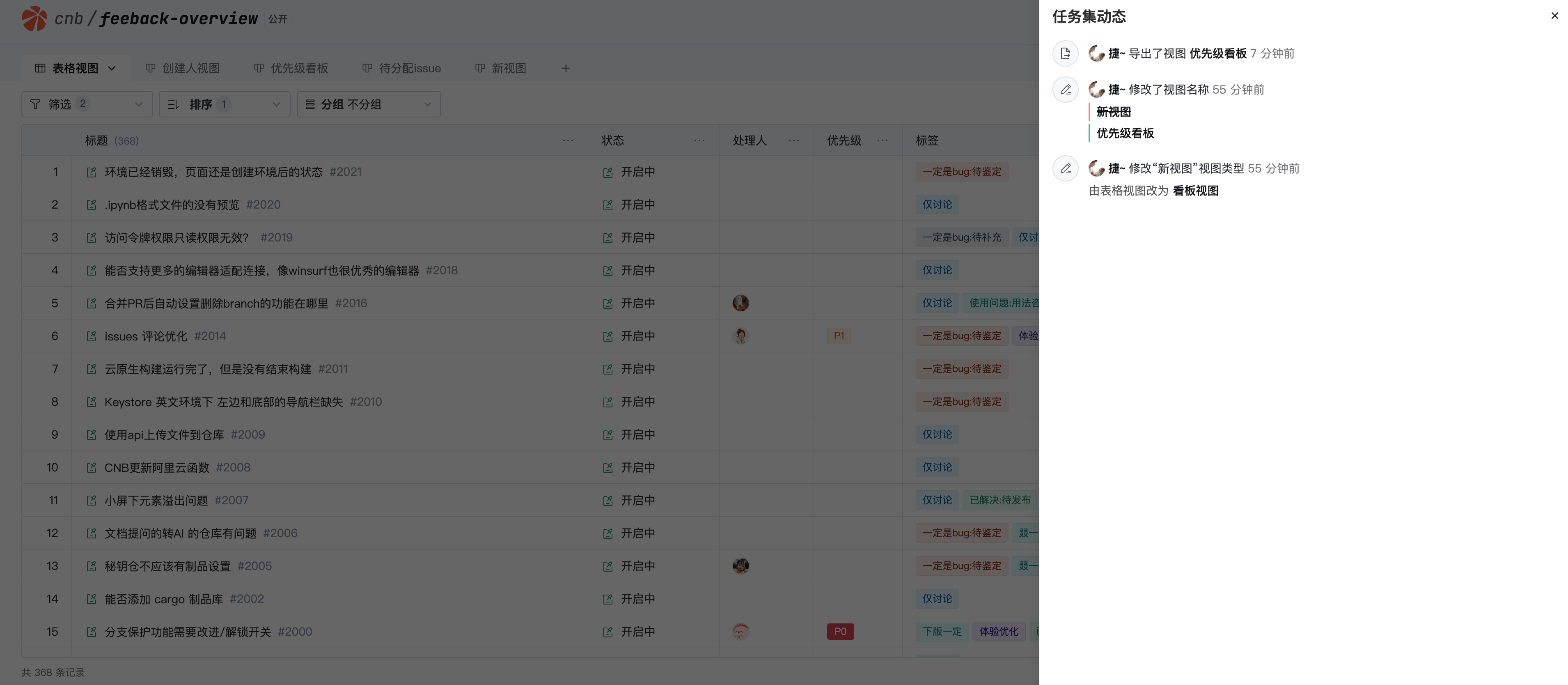Open the issue titled issues 评论优化
1568x685 pixels.
coord(145,336)
